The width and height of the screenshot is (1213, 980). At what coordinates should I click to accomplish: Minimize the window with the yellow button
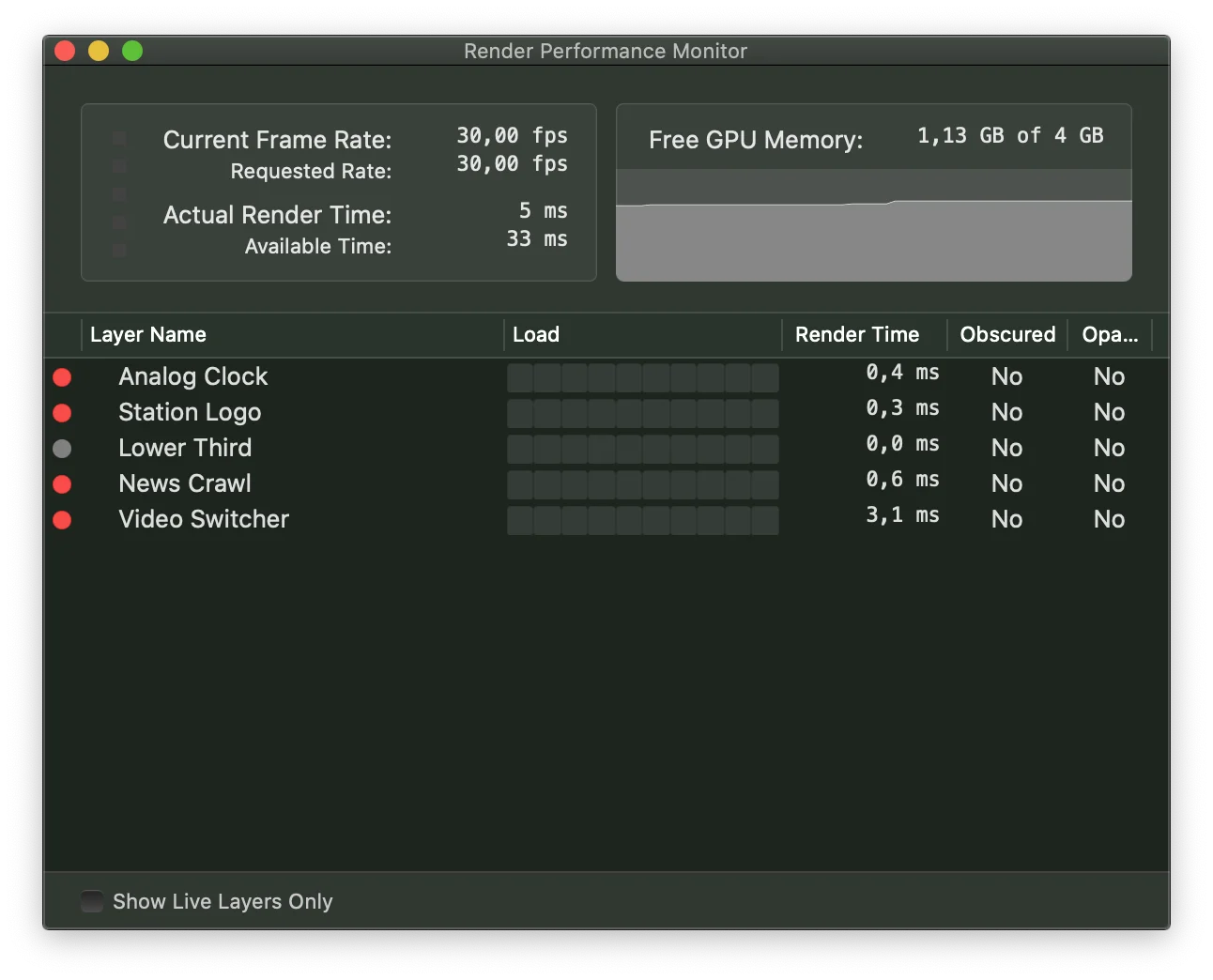(99, 51)
